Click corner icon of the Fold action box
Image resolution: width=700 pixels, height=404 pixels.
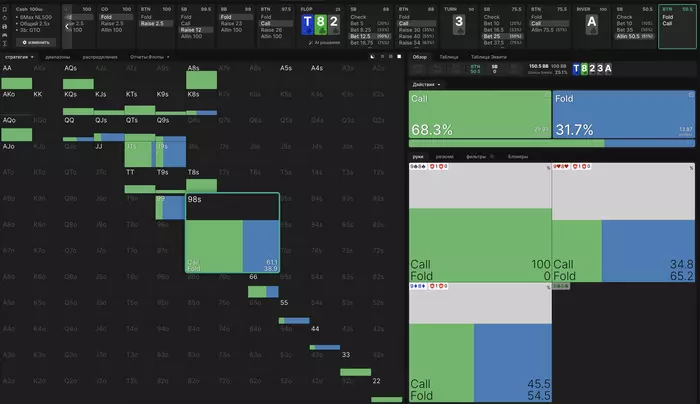point(691,95)
